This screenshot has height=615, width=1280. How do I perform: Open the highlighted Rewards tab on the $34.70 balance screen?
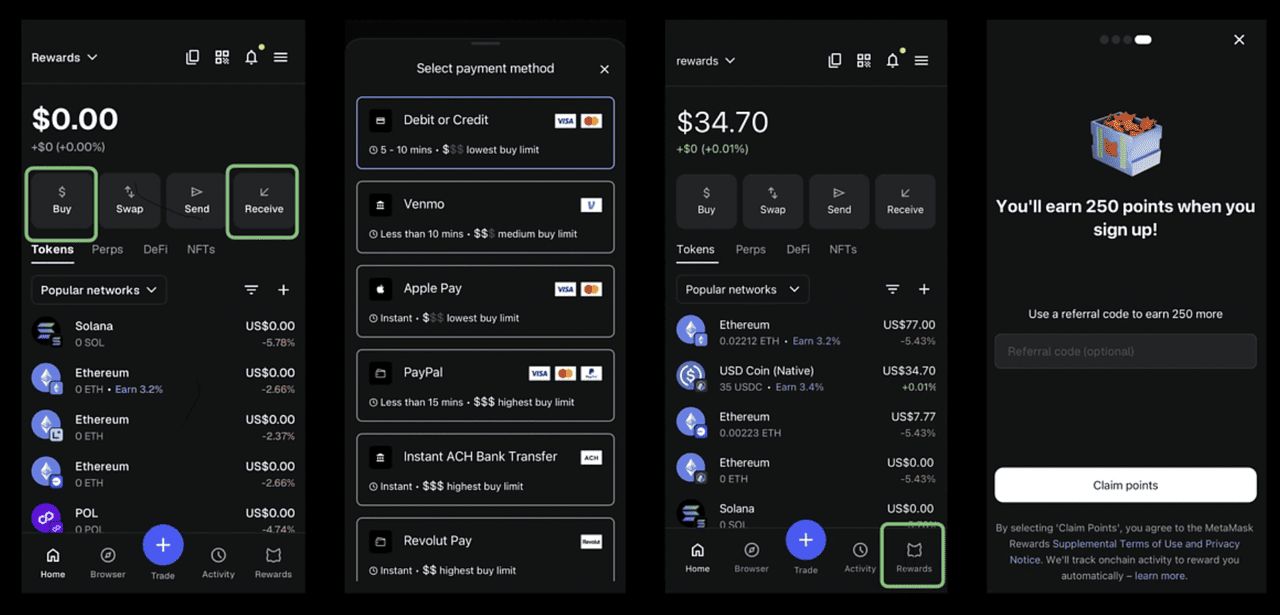[x=914, y=556]
